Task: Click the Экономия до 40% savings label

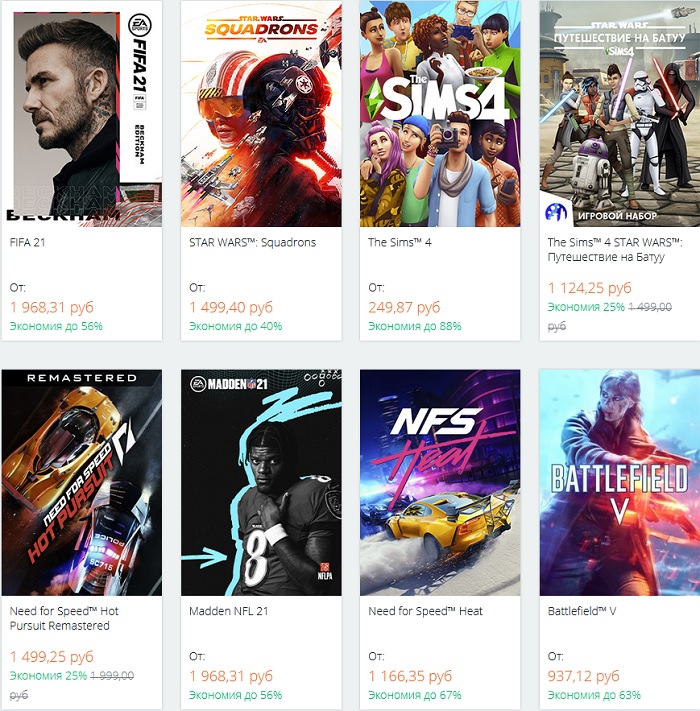Action: pos(235,326)
